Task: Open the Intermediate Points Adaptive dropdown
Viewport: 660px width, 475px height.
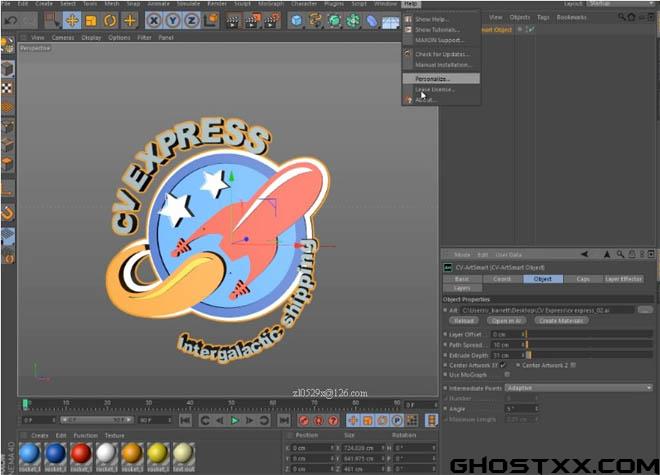Action: [578, 388]
